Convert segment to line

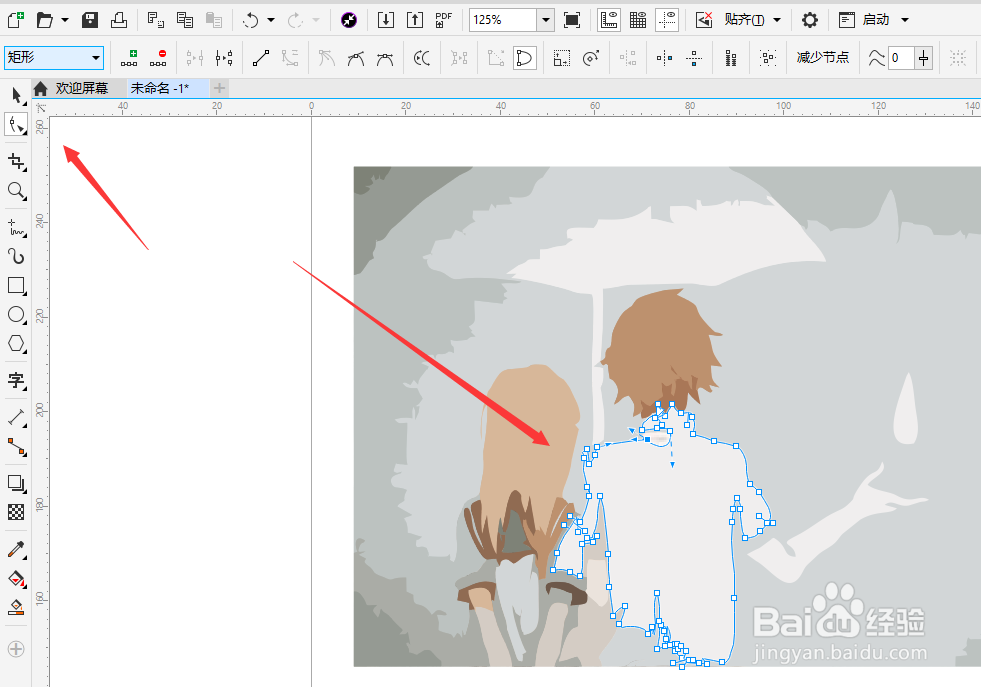point(261,58)
